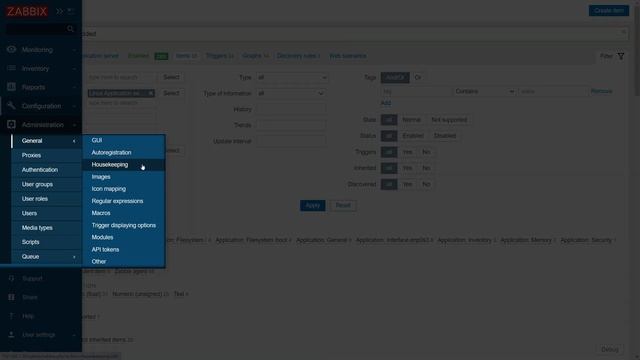Click the Inventory list icon
This screenshot has width=640, height=360.
click(11, 68)
